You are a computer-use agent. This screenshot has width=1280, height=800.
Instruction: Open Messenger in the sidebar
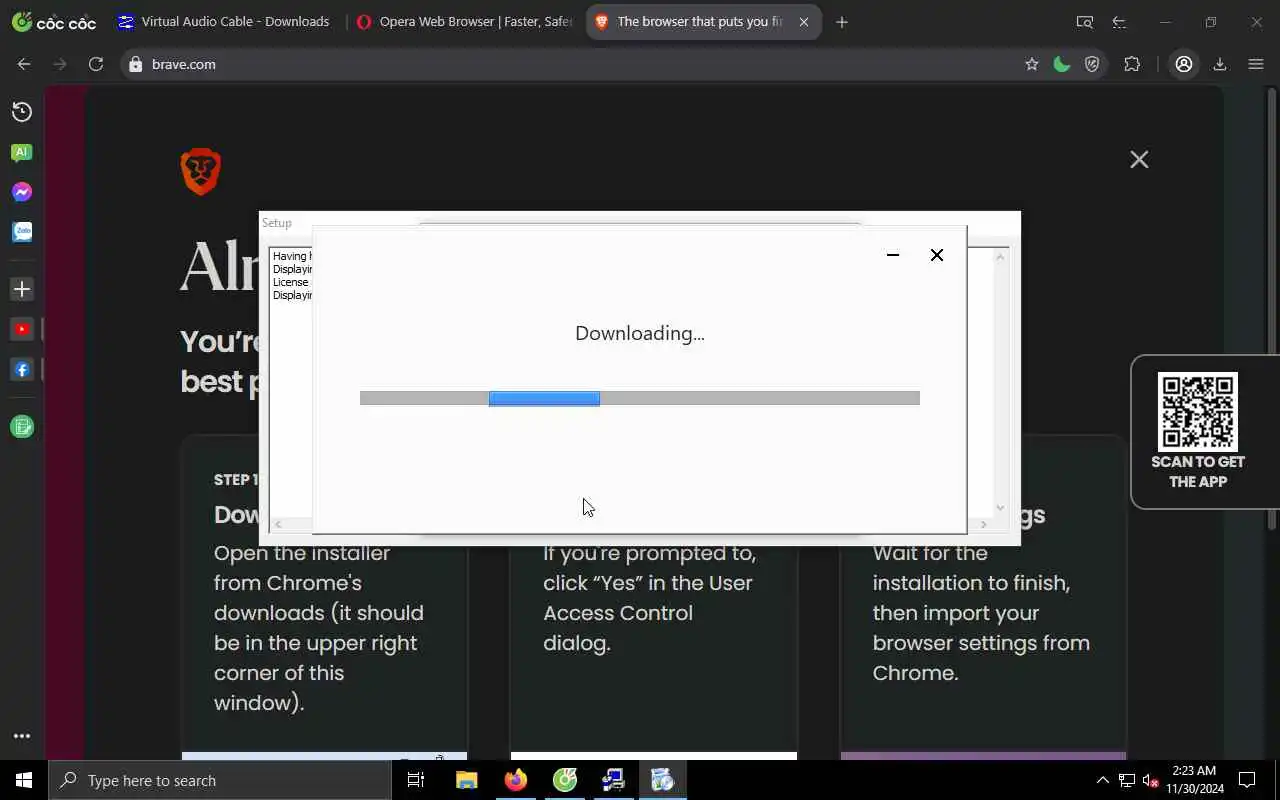point(21,192)
